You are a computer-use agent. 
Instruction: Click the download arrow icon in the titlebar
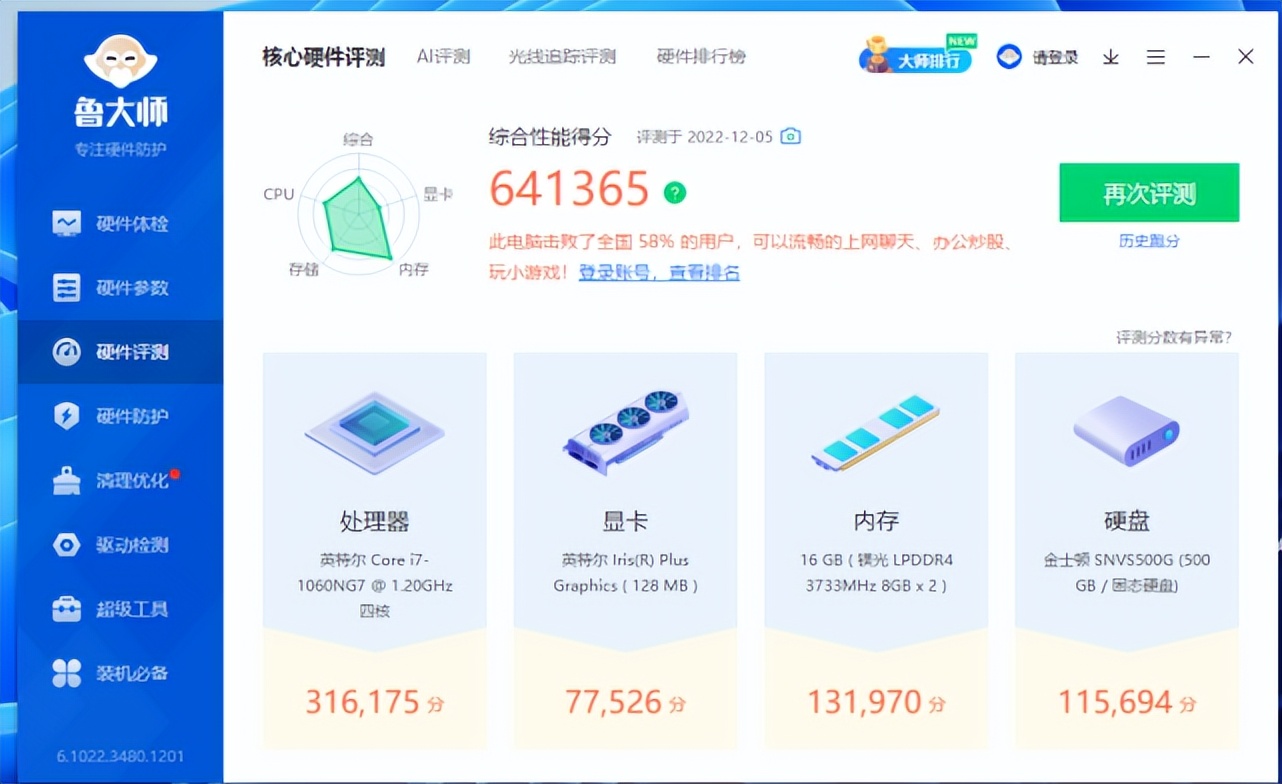[1110, 57]
